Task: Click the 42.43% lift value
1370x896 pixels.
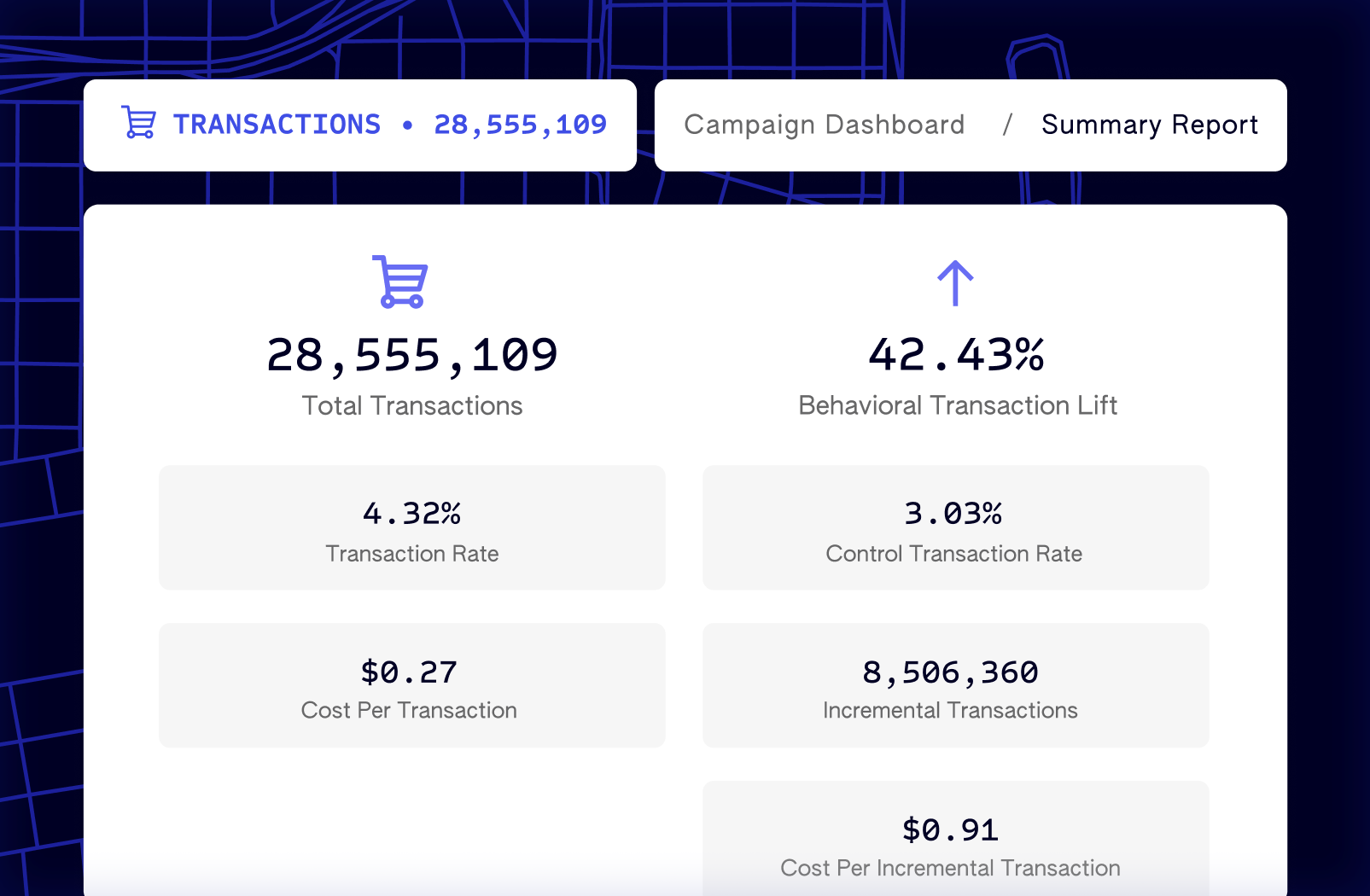Action: [956, 355]
